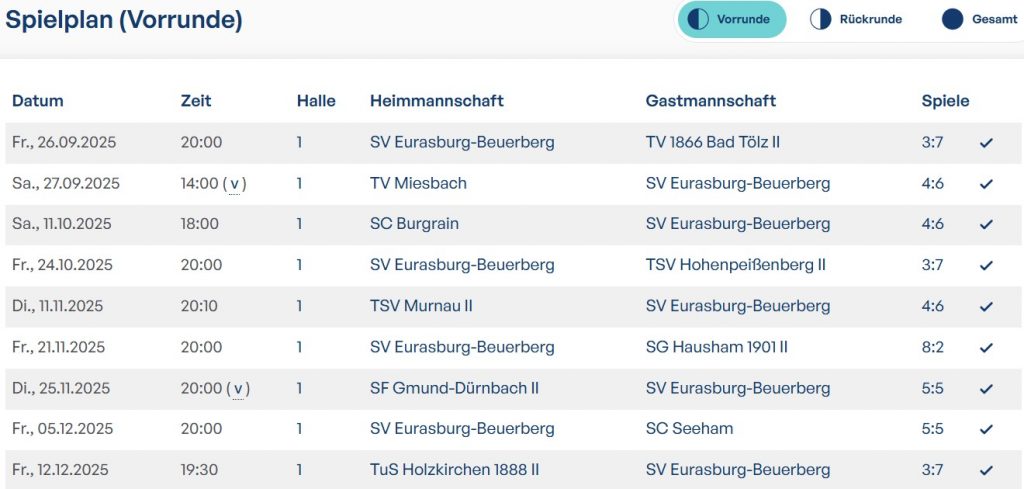This screenshot has height=489, width=1024.
Task: Click the (v) marker at 14:00
Action: tap(235, 184)
